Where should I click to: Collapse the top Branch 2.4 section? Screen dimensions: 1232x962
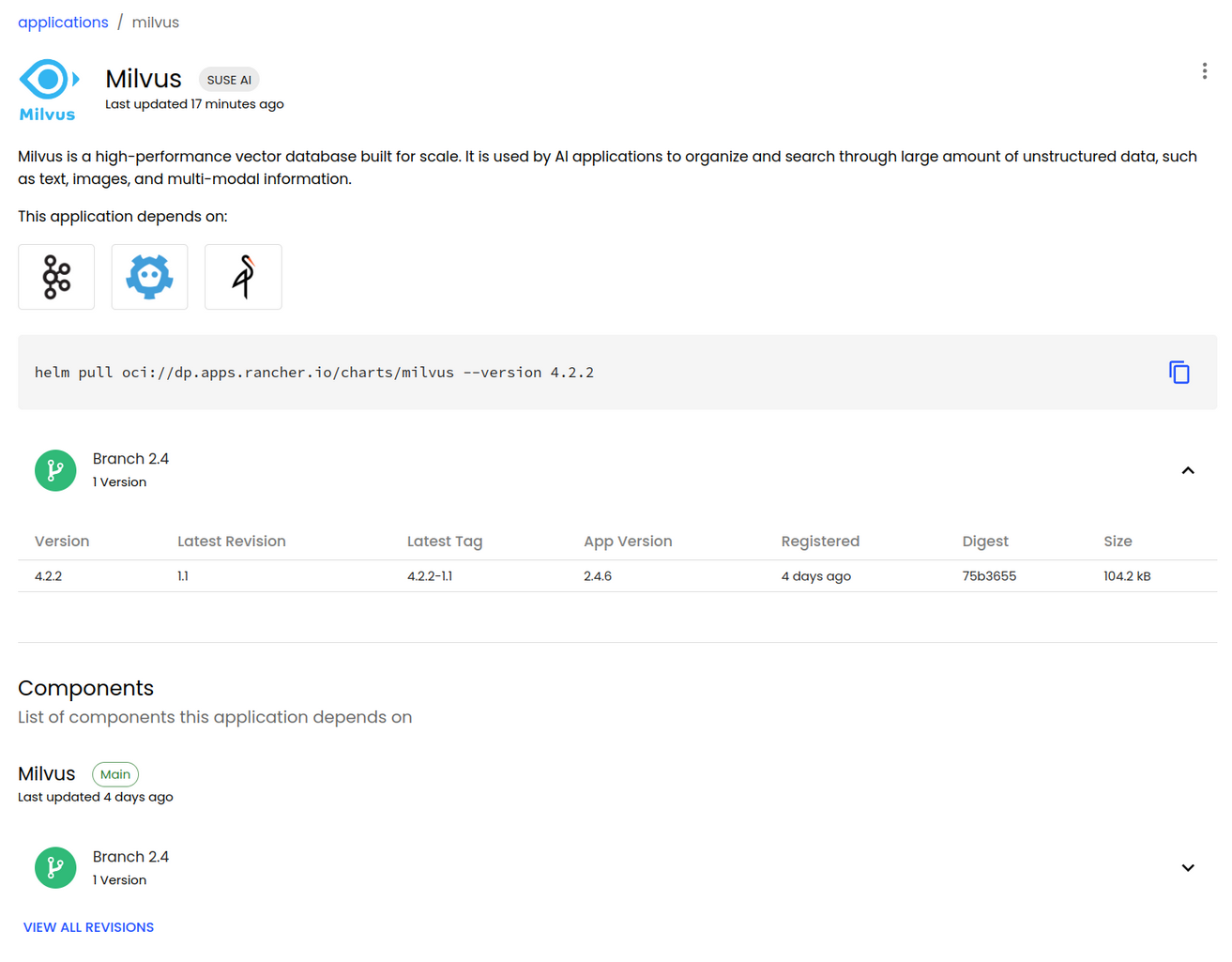coord(1187,470)
